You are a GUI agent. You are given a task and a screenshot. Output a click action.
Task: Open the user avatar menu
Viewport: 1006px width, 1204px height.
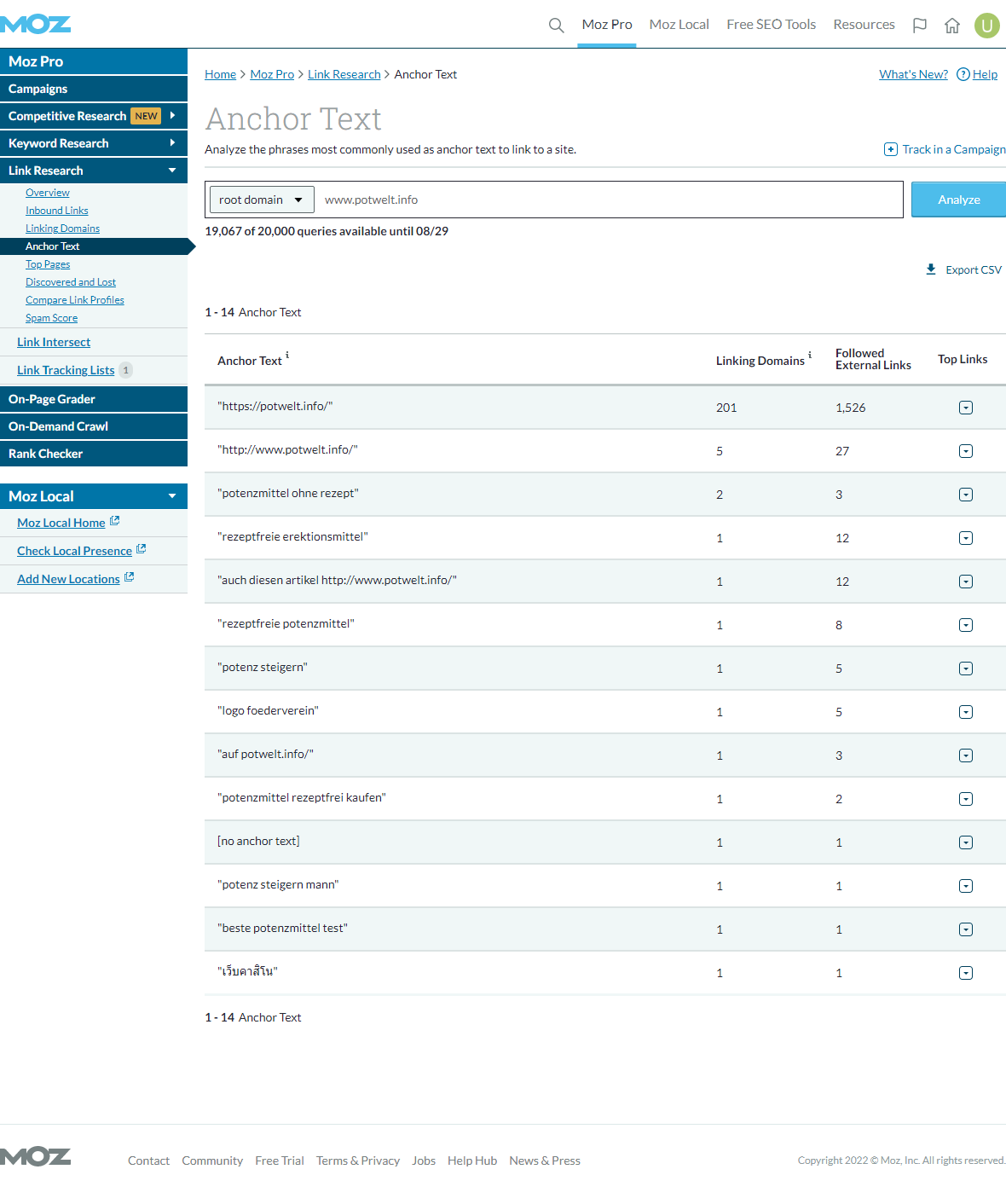986,25
